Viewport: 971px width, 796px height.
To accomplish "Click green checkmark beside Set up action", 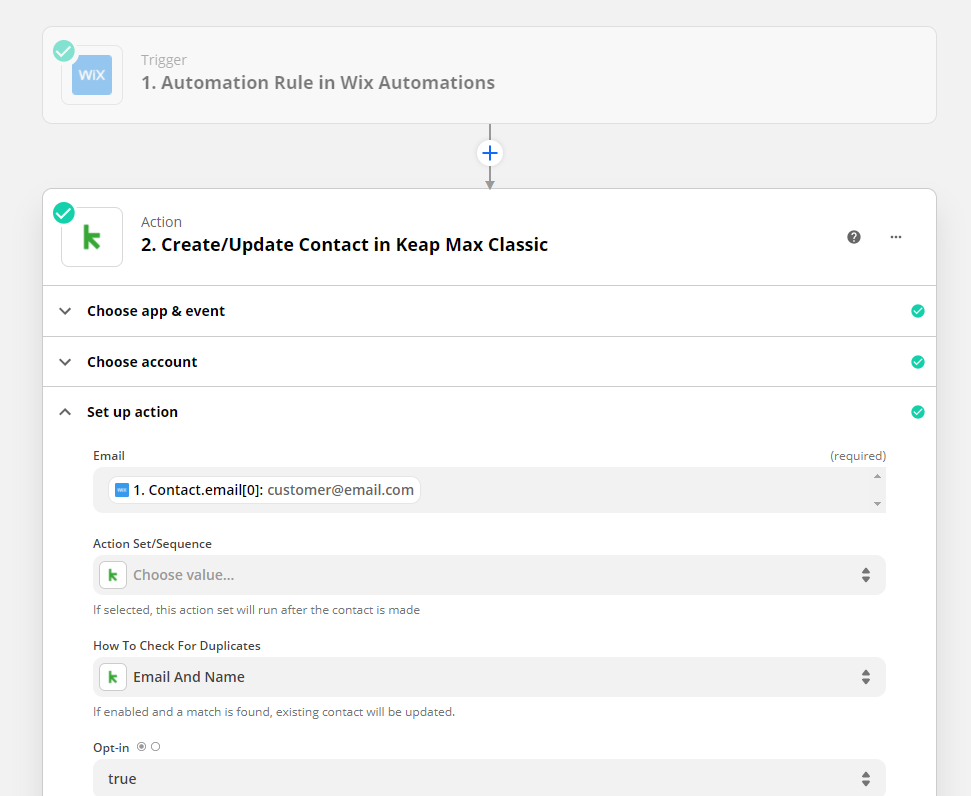I will pyautogui.click(x=918, y=412).
